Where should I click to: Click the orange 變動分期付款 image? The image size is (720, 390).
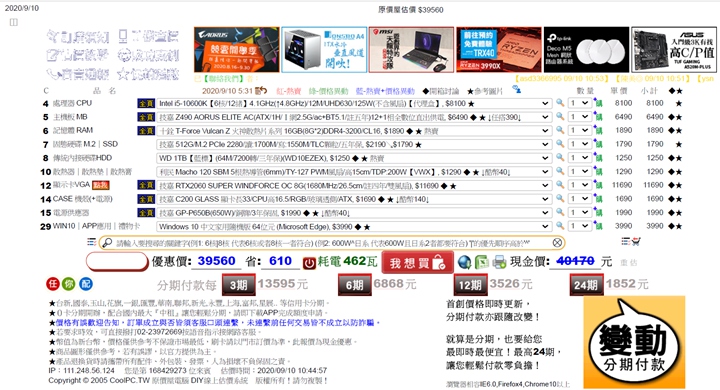click(x=634, y=343)
